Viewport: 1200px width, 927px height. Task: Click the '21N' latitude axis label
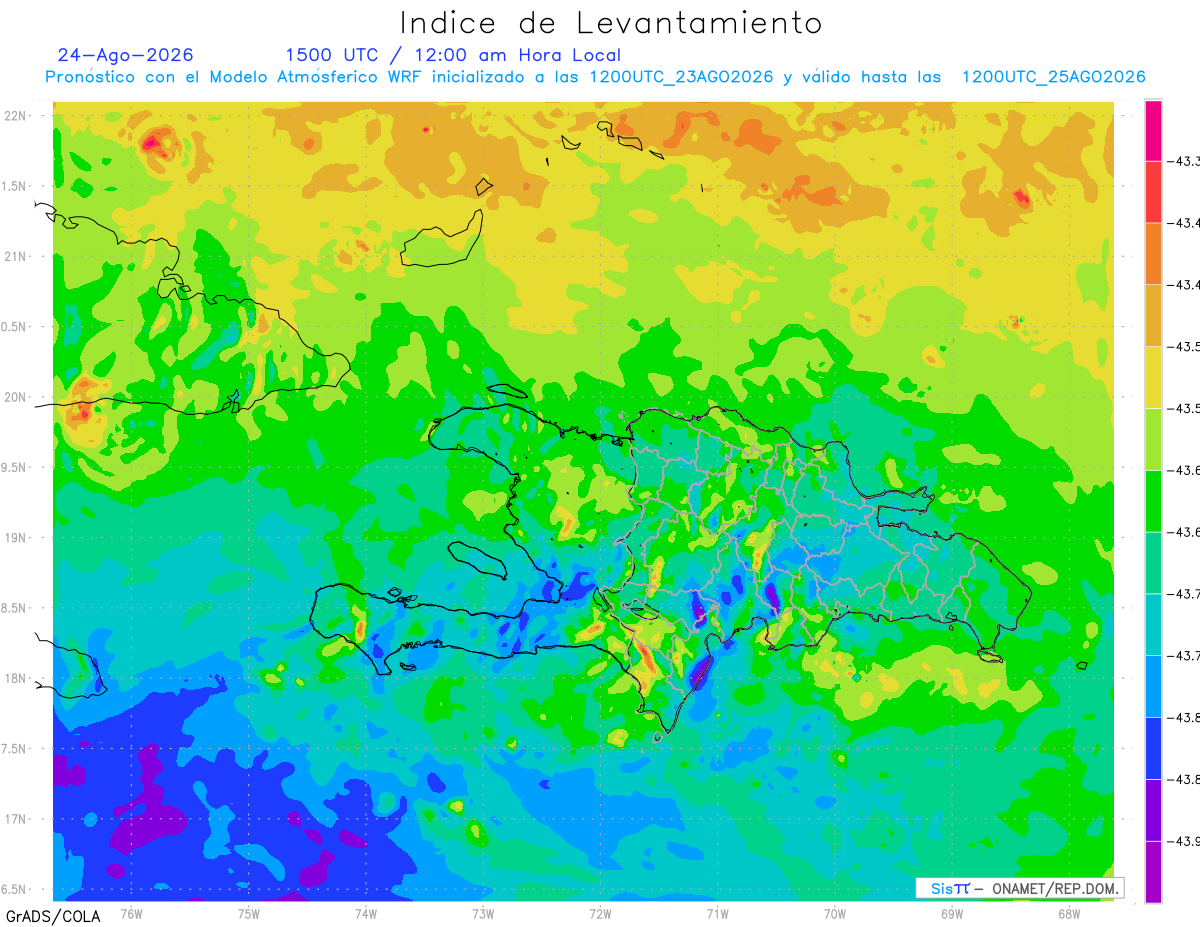click(x=15, y=256)
